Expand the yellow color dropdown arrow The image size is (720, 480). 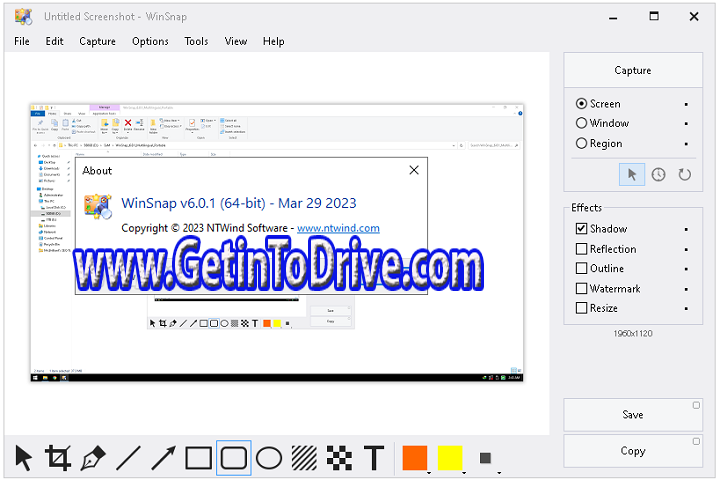464,473
